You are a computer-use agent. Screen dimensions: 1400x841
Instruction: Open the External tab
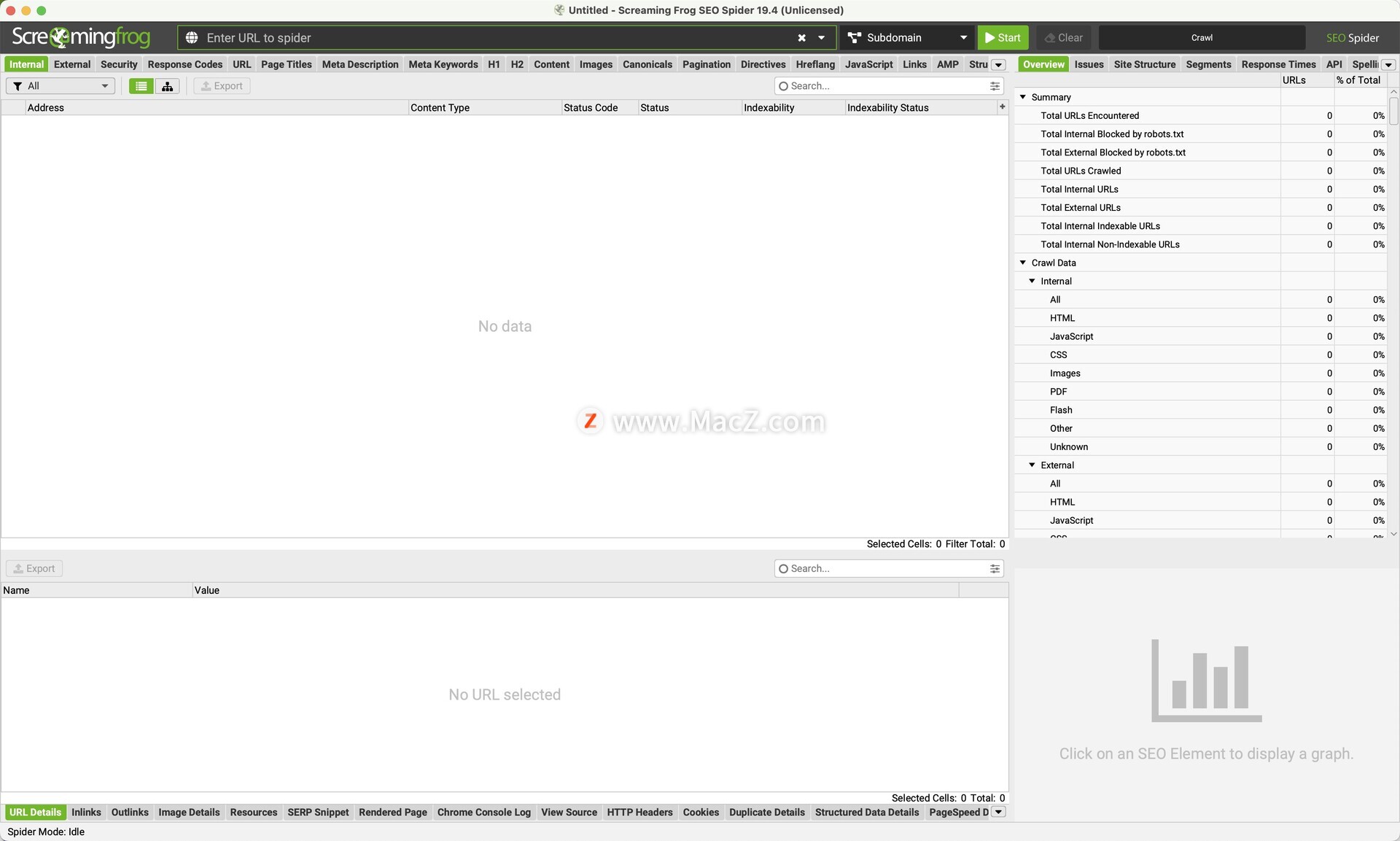point(72,64)
